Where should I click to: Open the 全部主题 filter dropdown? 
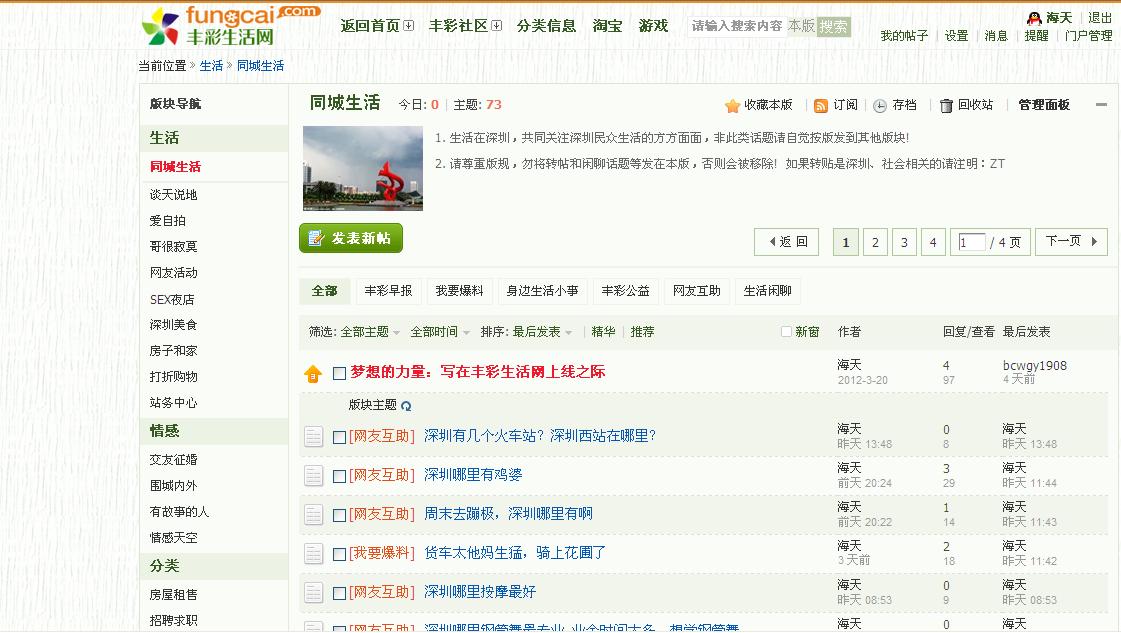click(370, 332)
